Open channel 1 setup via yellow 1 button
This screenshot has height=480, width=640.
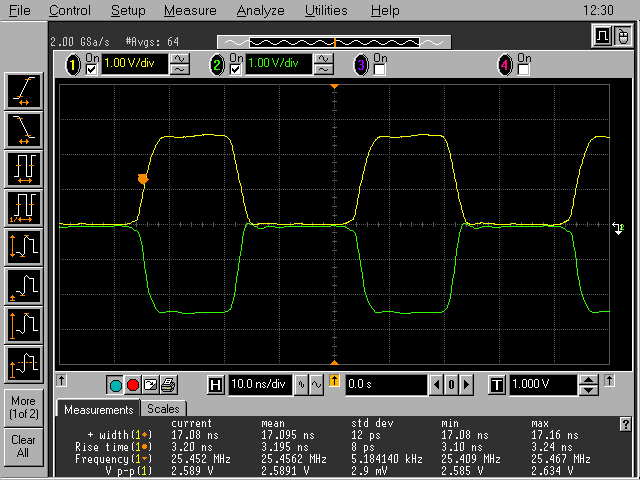[73, 65]
